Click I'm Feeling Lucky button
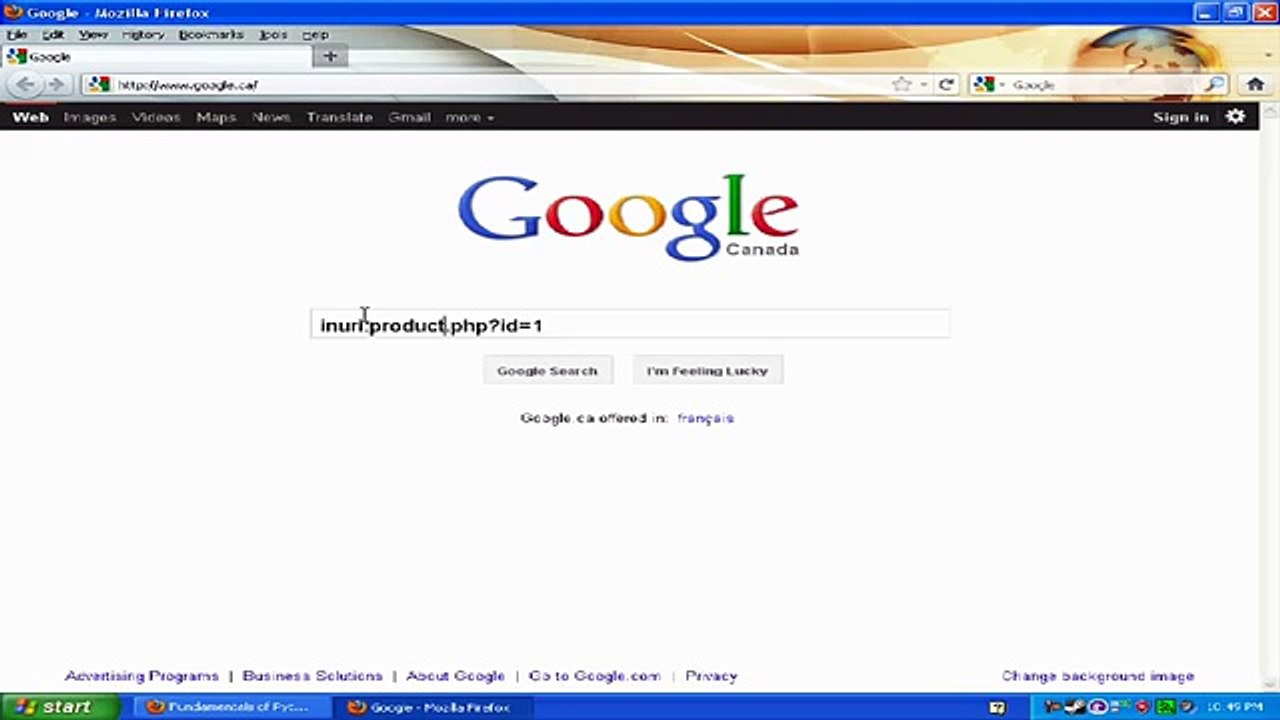The image size is (1280, 720). pos(707,370)
